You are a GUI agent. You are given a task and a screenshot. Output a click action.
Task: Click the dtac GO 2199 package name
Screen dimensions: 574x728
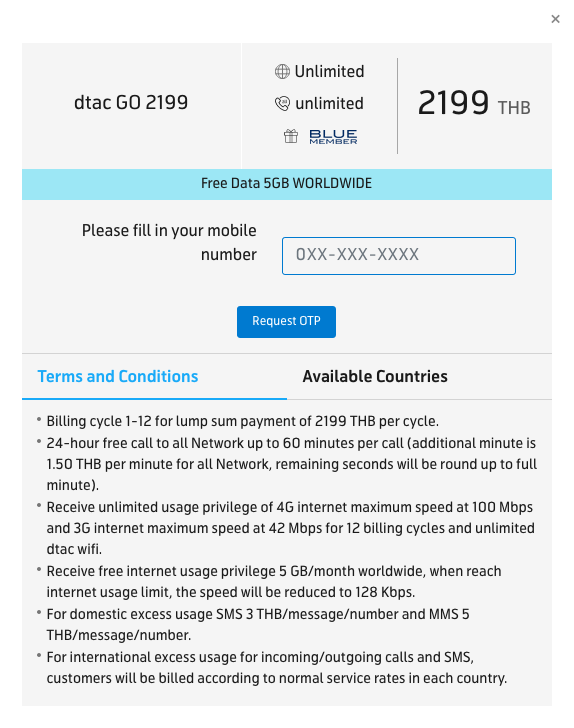(131, 103)
